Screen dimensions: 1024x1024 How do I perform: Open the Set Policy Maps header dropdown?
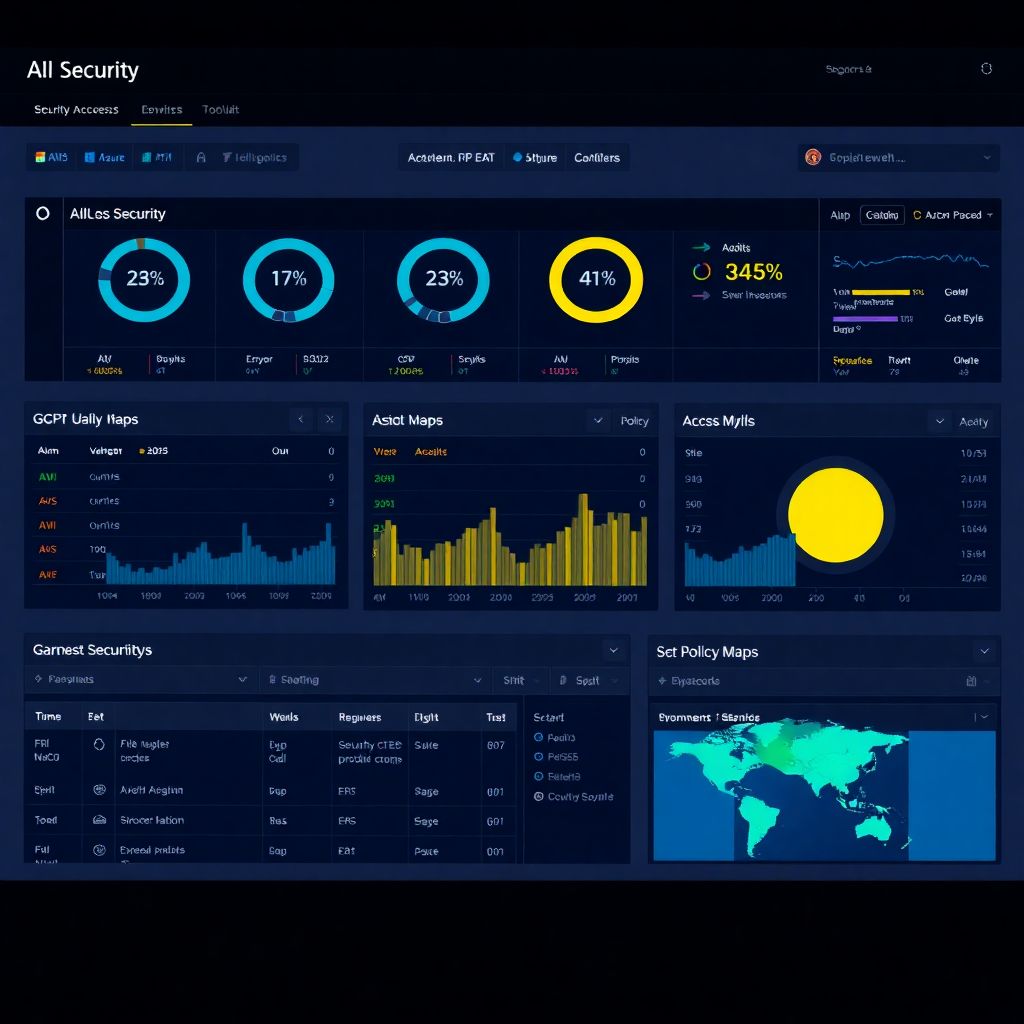pos(984,652)
